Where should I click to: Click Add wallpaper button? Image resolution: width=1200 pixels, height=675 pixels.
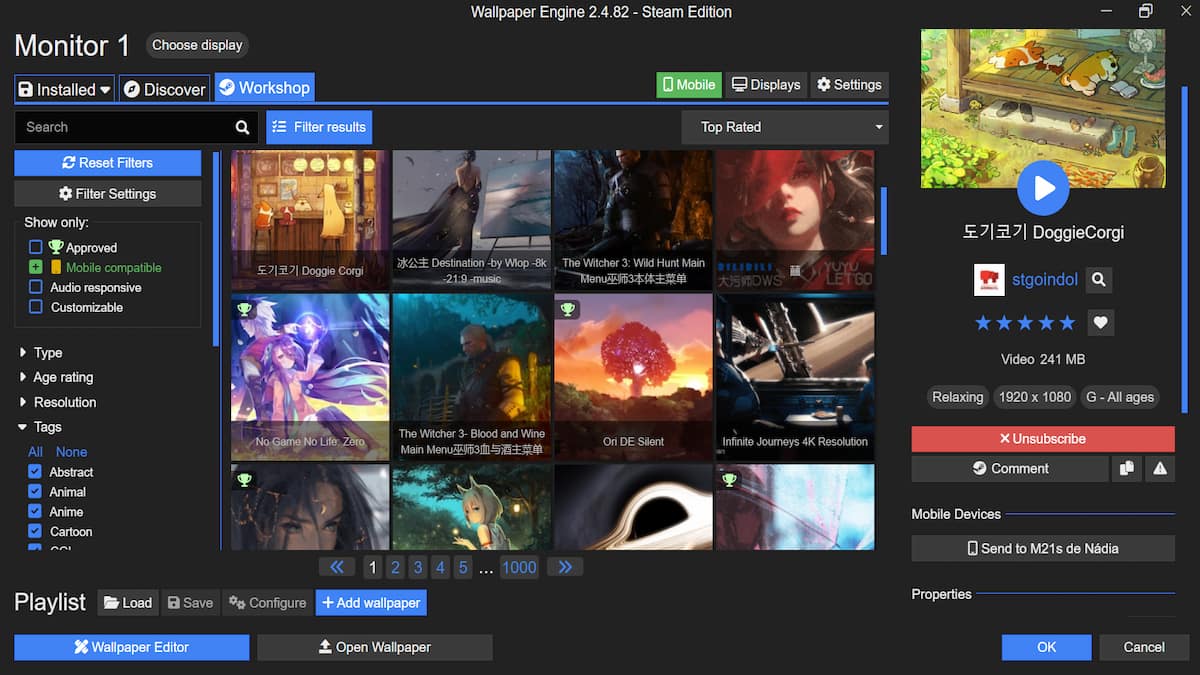[x=372, y=602]
